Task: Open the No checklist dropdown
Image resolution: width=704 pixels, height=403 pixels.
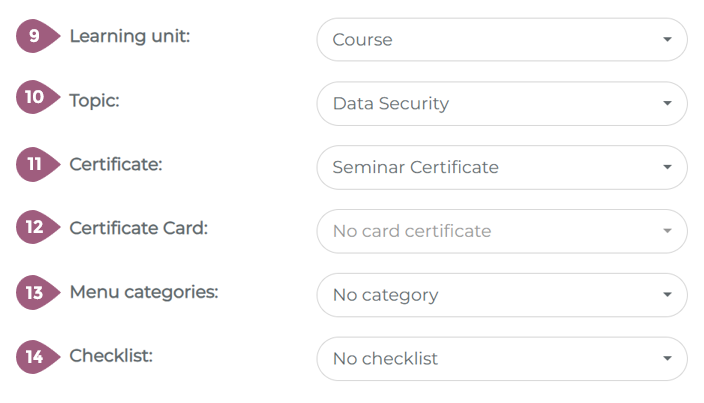Action: click(501, 359)
